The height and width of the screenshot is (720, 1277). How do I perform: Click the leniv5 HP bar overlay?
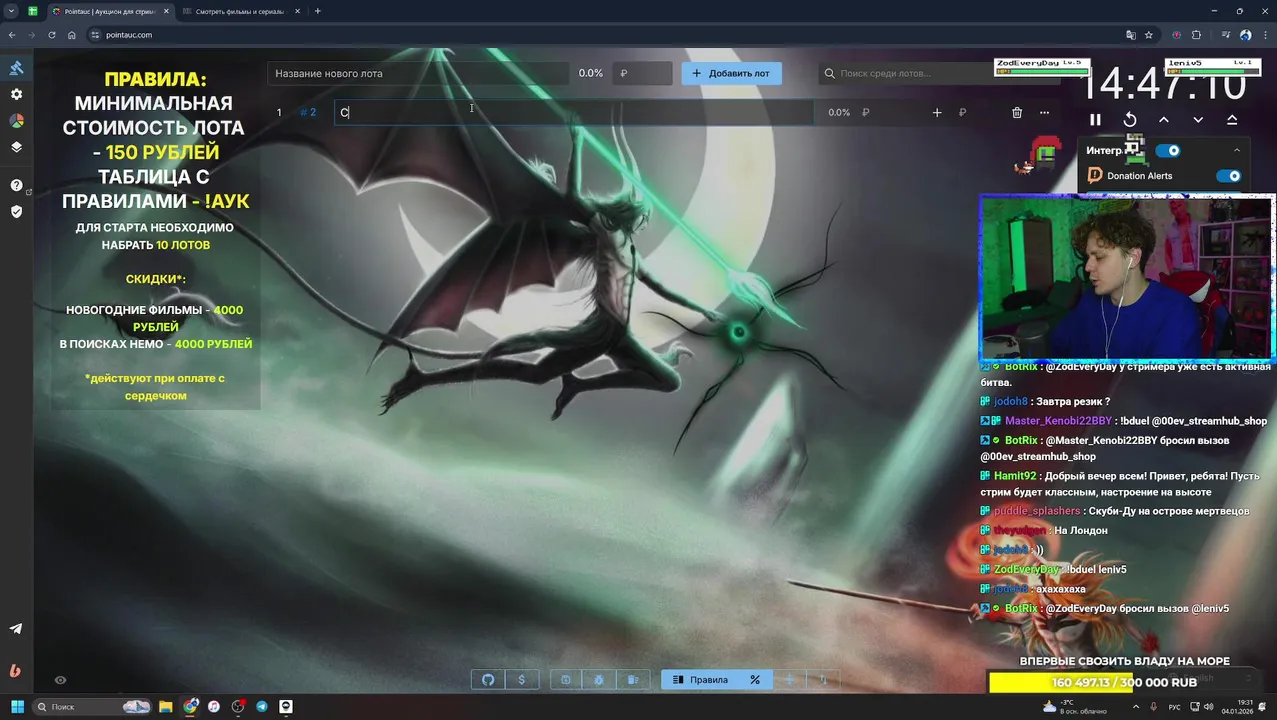click(1211, 67)
